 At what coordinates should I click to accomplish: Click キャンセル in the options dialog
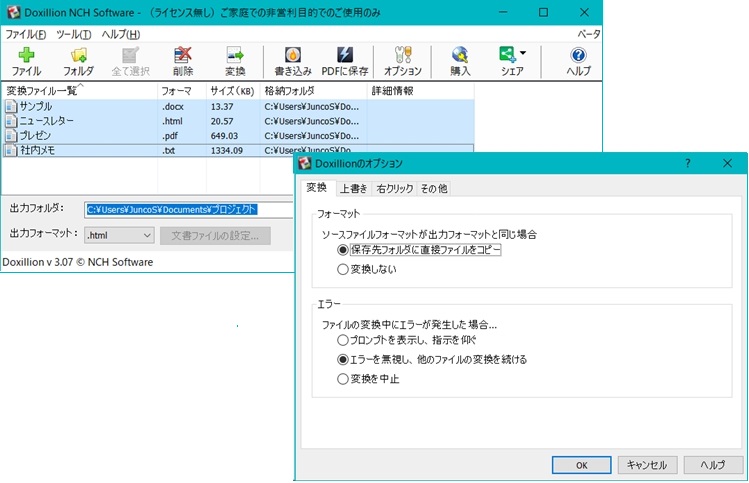point(647,465)
